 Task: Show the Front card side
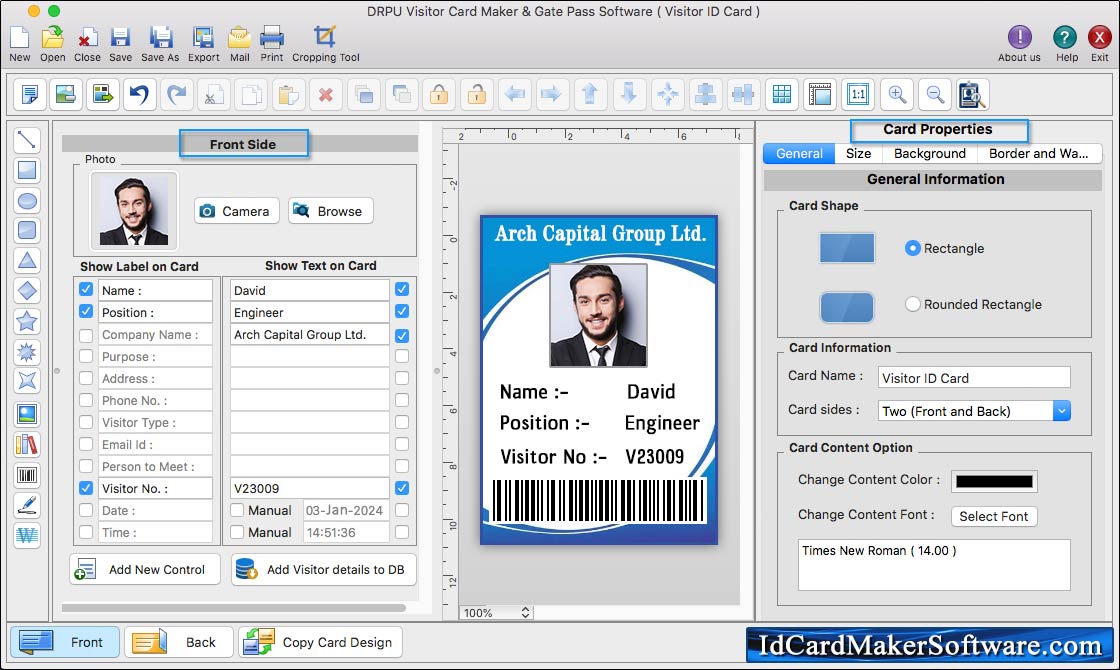click(64, 641)
